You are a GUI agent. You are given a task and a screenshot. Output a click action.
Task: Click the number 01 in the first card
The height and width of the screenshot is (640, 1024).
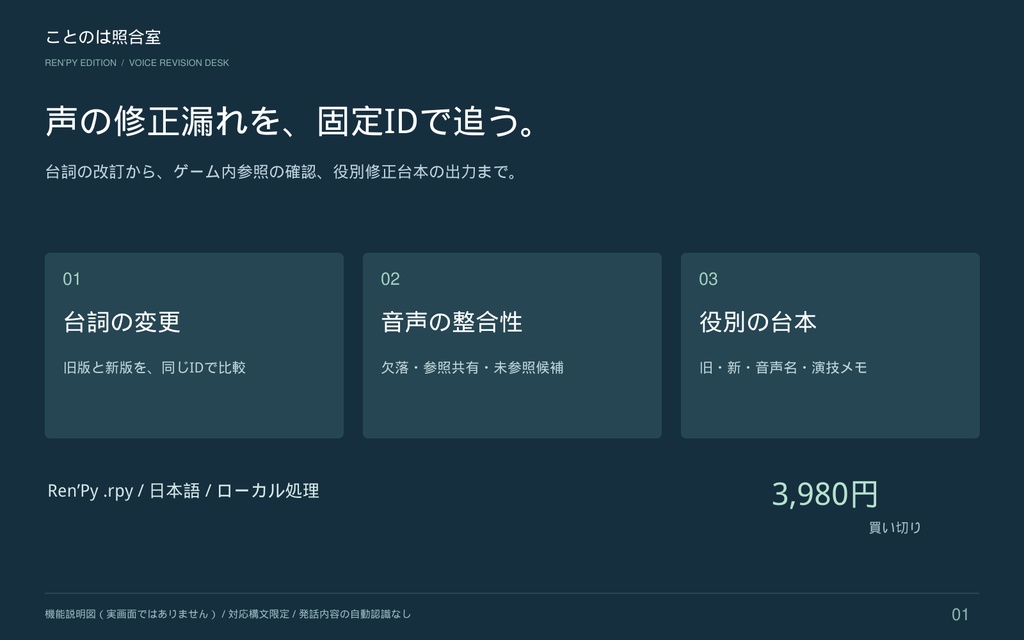coord(71,280)
